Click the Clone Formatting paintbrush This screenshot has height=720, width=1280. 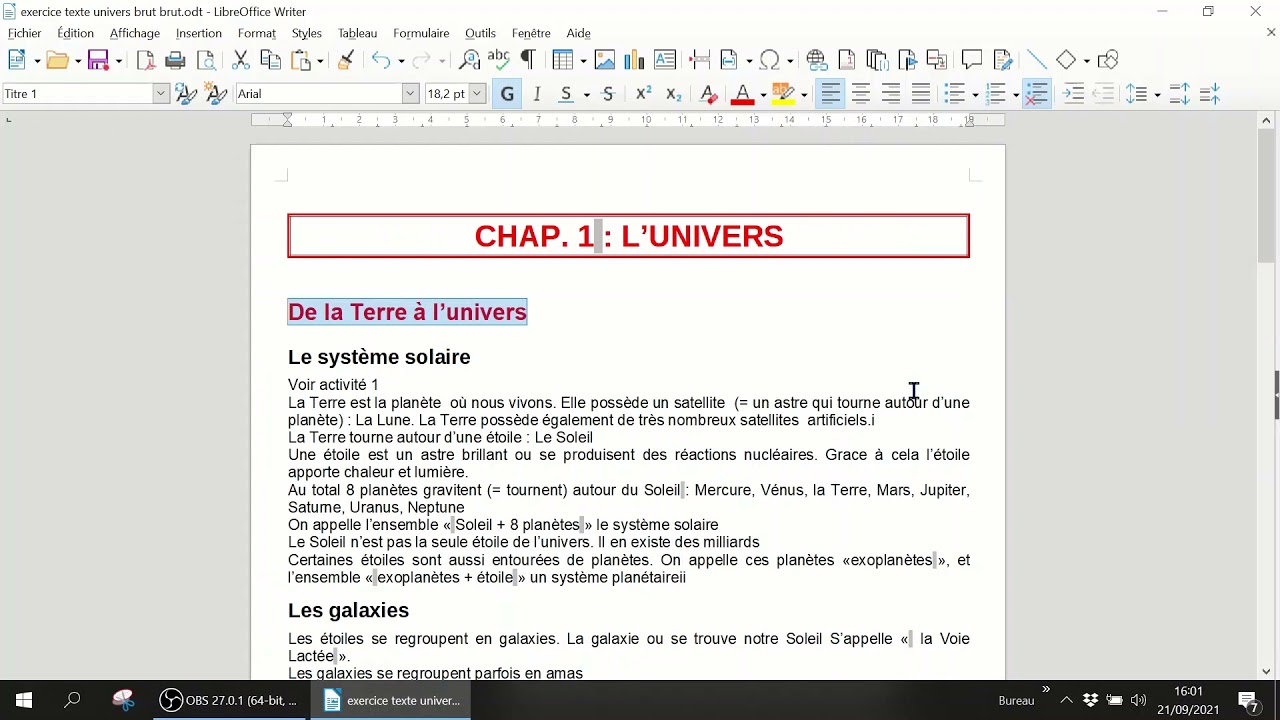click(346, 60)
